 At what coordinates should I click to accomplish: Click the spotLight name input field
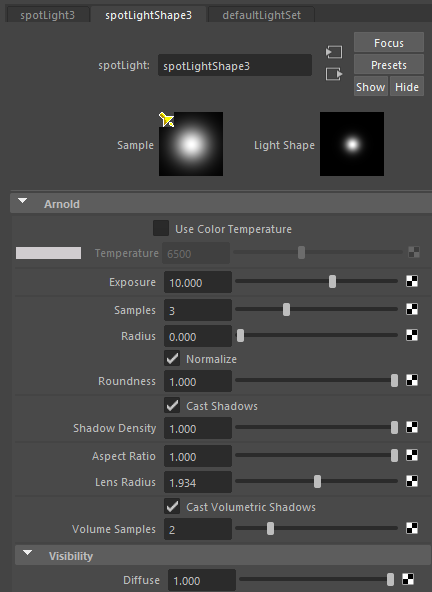235,66
